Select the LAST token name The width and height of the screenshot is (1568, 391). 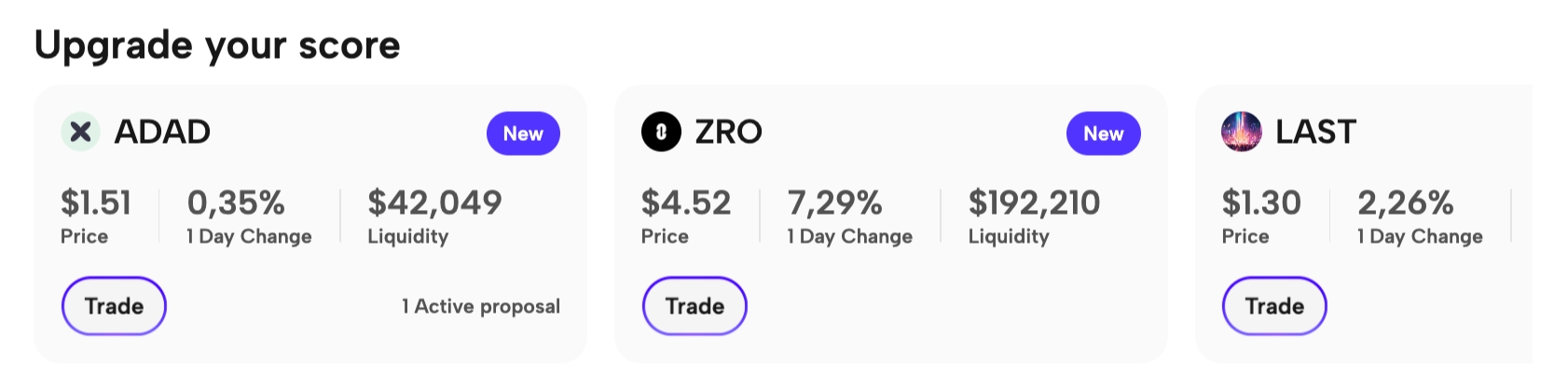coord(1315,132)
